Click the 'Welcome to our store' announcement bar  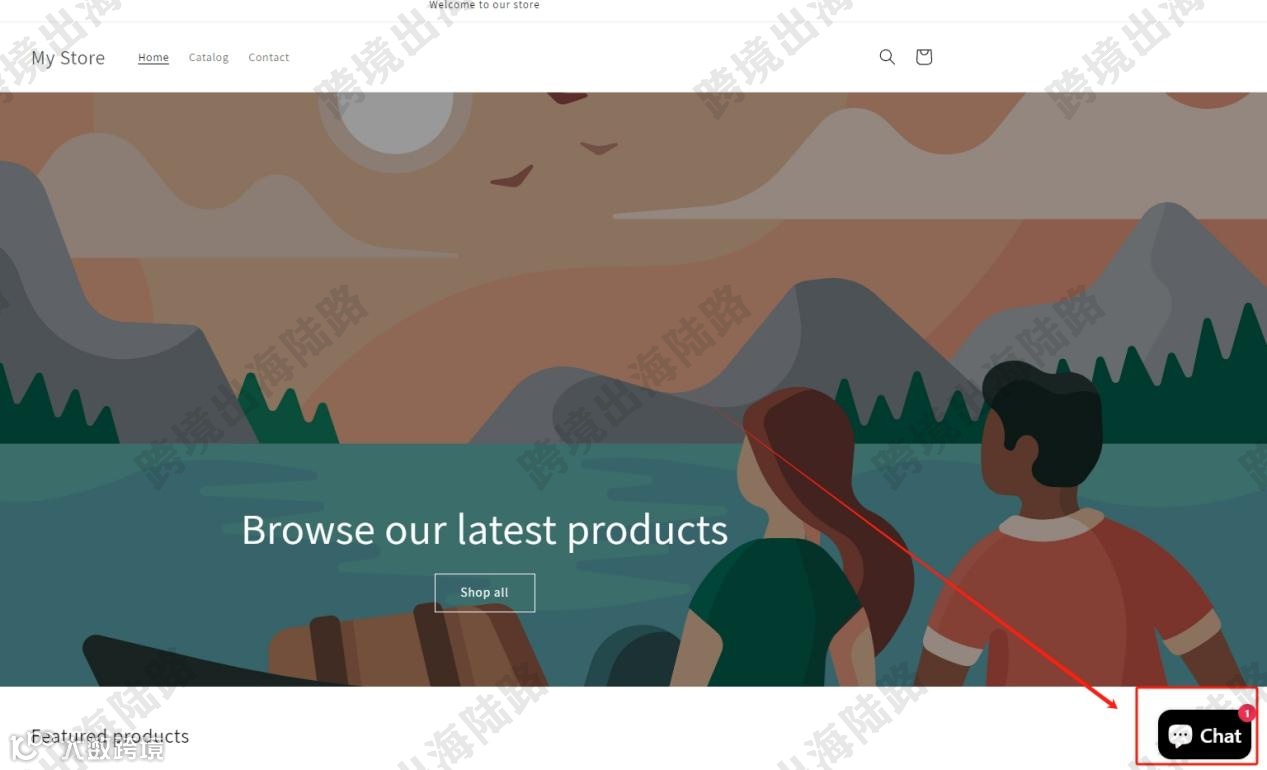485,6
